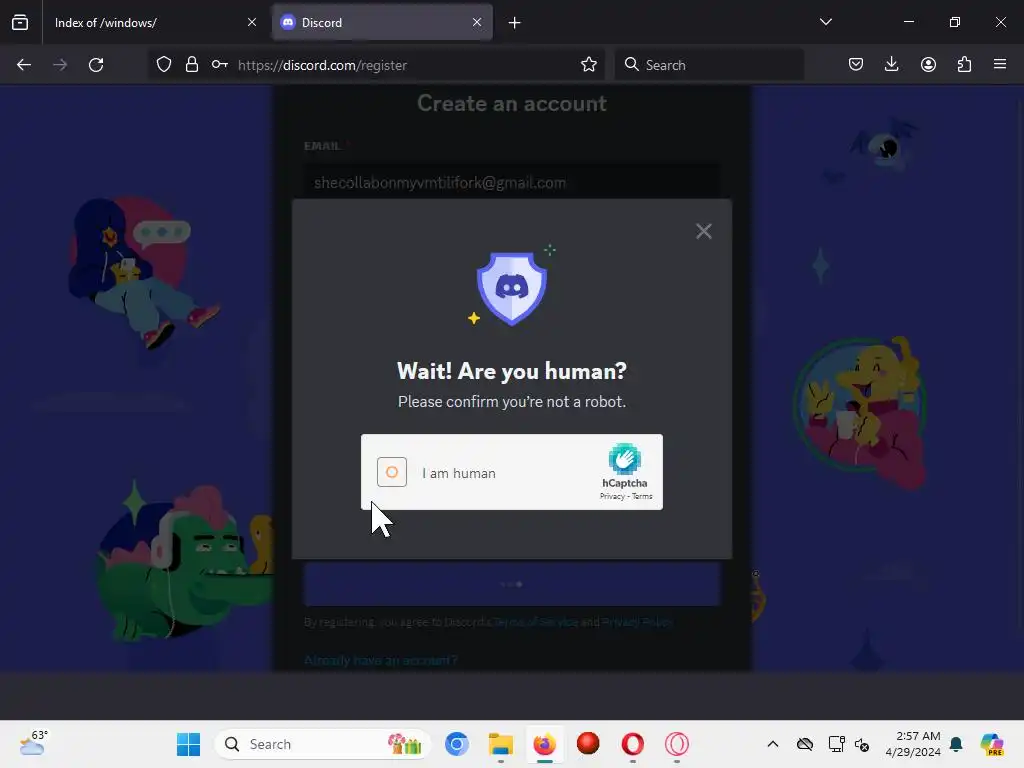Open Firefox account icon
This screenshot has height=768, width=1024.
pos(928,65)
